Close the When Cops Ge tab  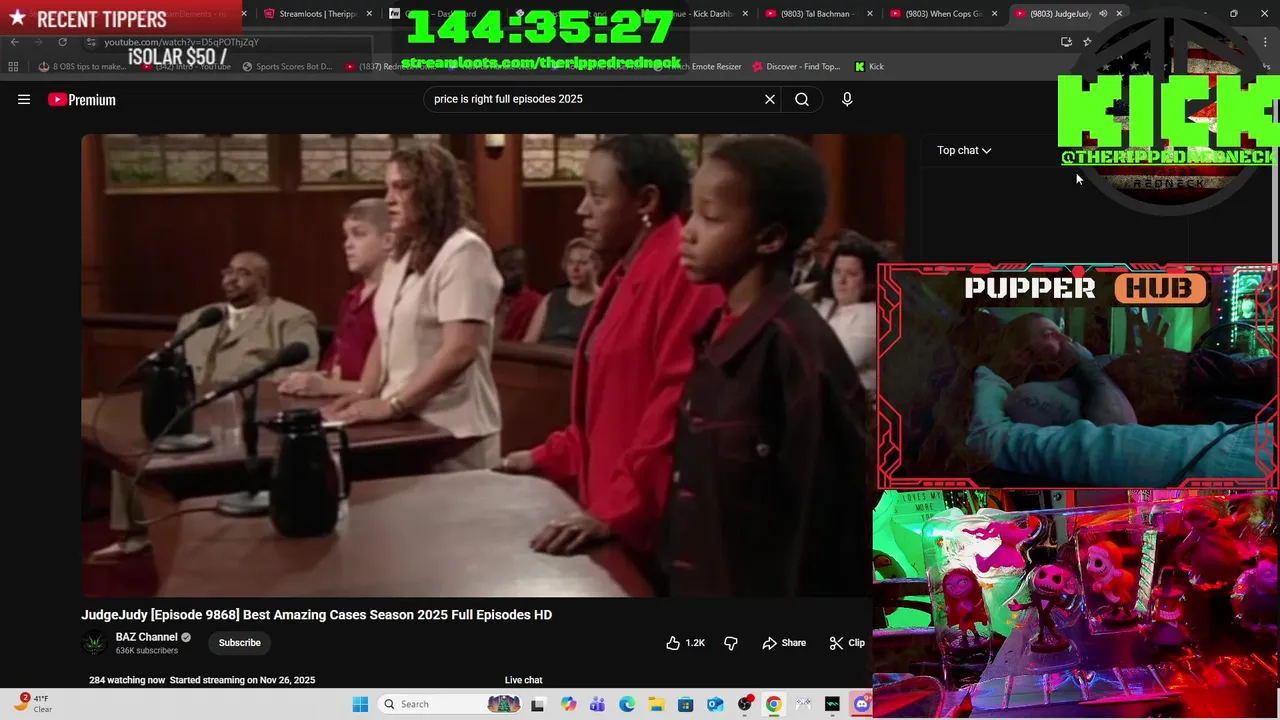click(x=994, y=13)
